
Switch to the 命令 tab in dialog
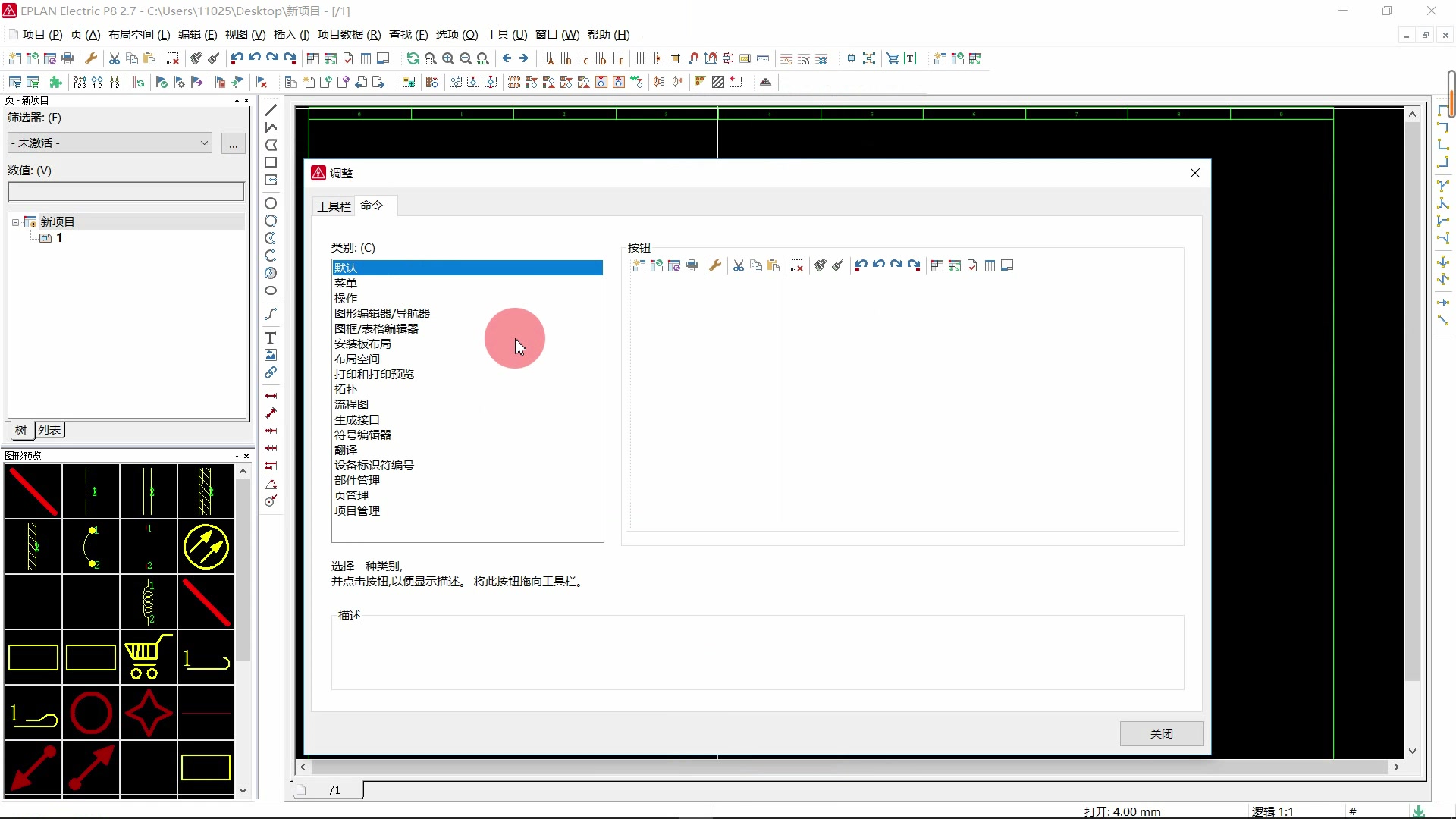tap(372, 205)
